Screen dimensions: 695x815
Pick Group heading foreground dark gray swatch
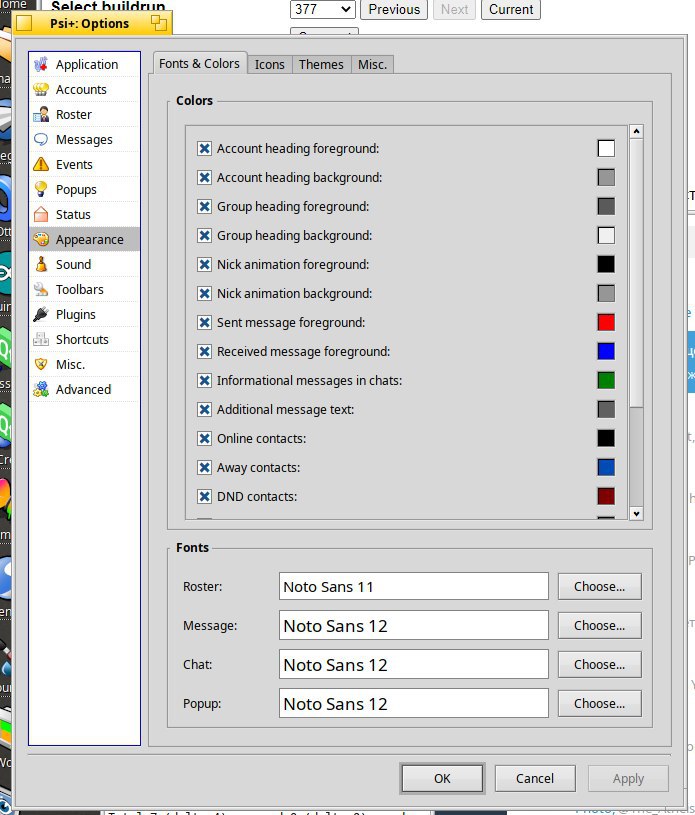pyautogui.click(x=606, y=207)
